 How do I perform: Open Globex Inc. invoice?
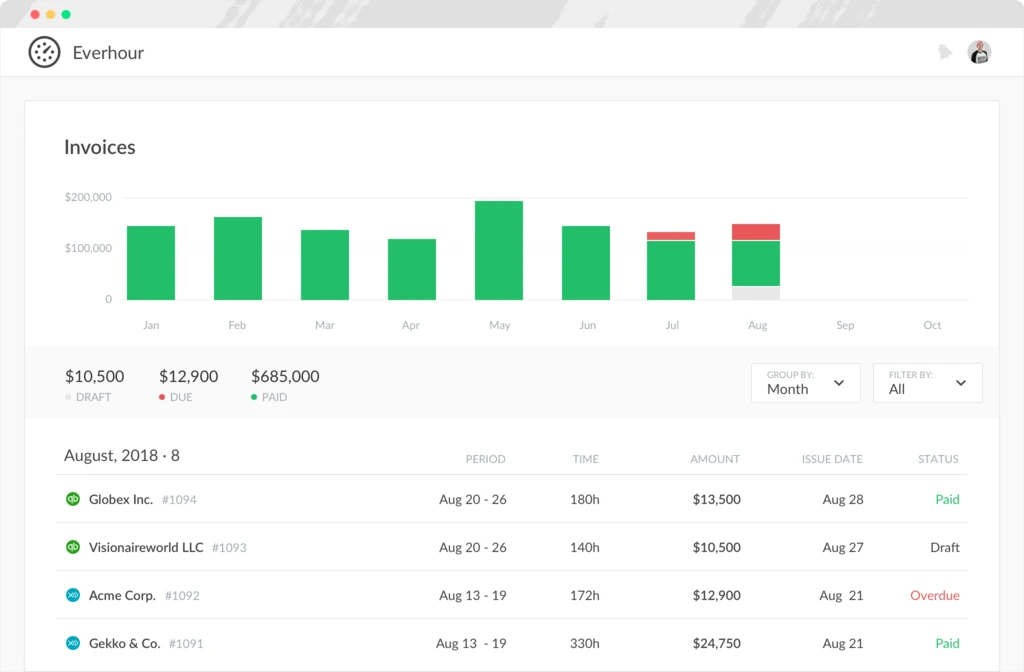(x=511, y=499)
